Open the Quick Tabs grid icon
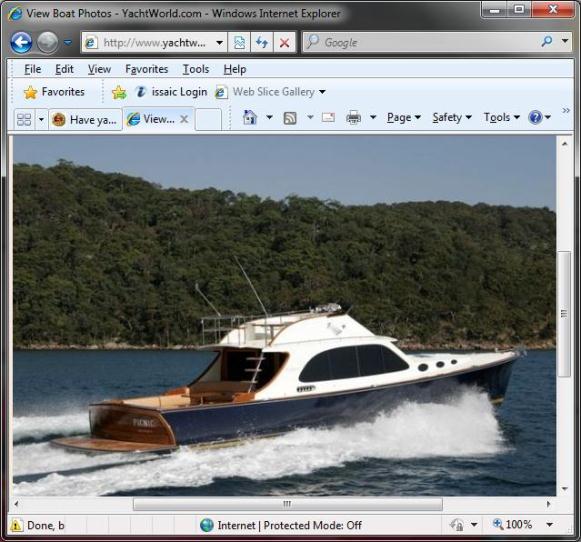The height and width of the screenshot is (542, 581). pyautogui.click(x=24, y=119)
